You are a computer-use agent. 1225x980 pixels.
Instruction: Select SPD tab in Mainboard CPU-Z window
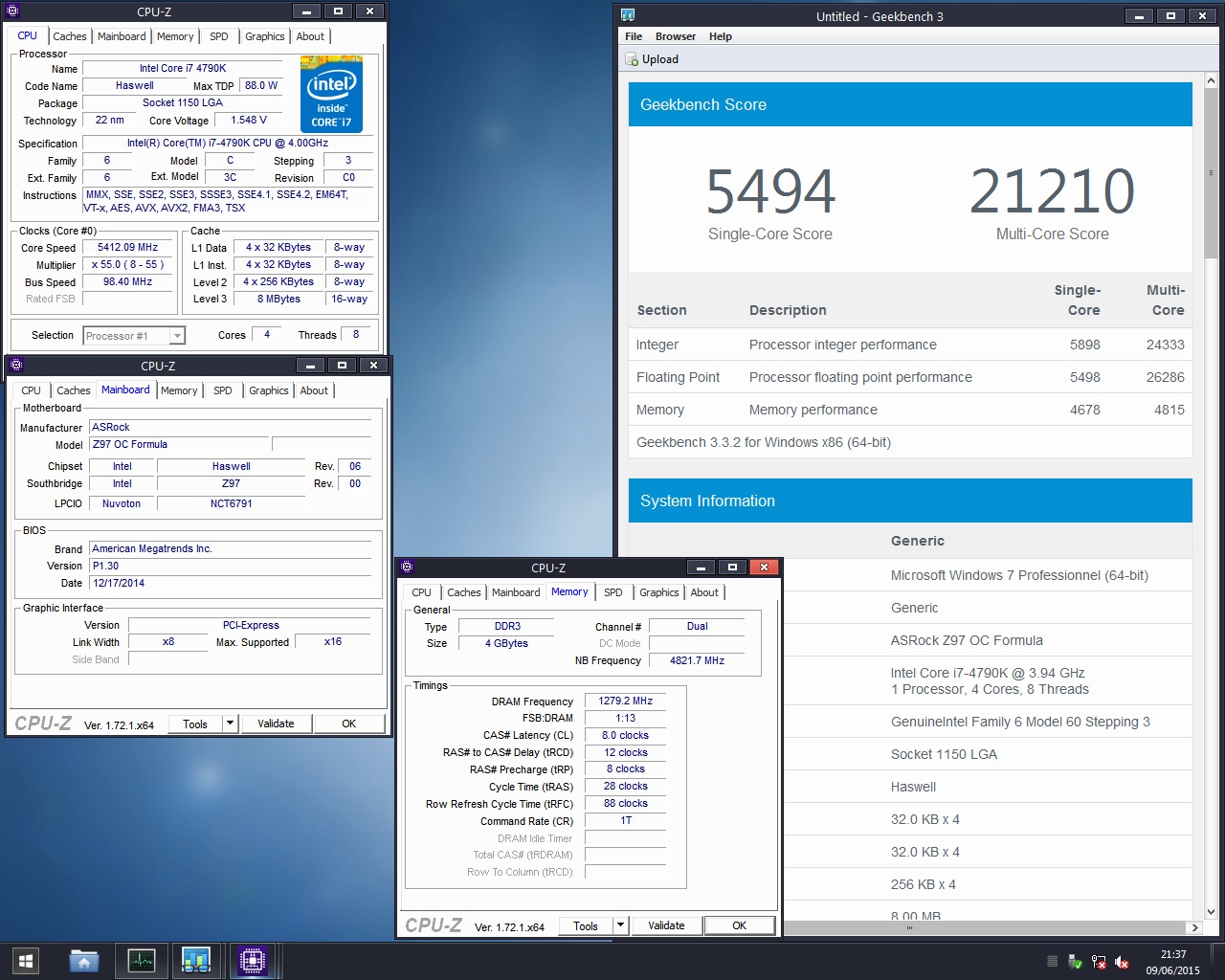(223, 390)
